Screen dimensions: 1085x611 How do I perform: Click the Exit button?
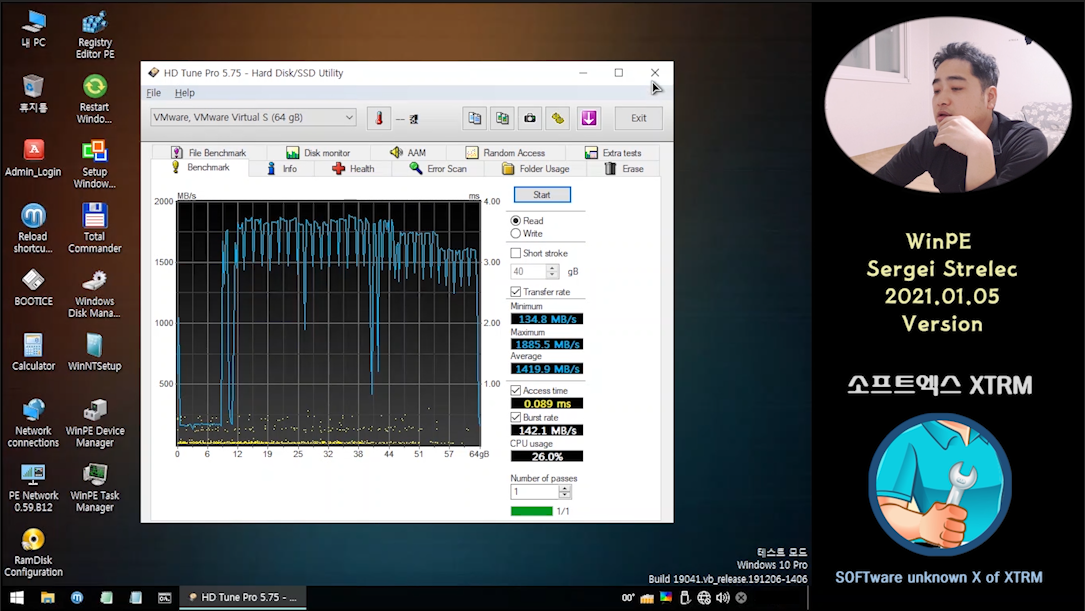click(x=639, y=118)
